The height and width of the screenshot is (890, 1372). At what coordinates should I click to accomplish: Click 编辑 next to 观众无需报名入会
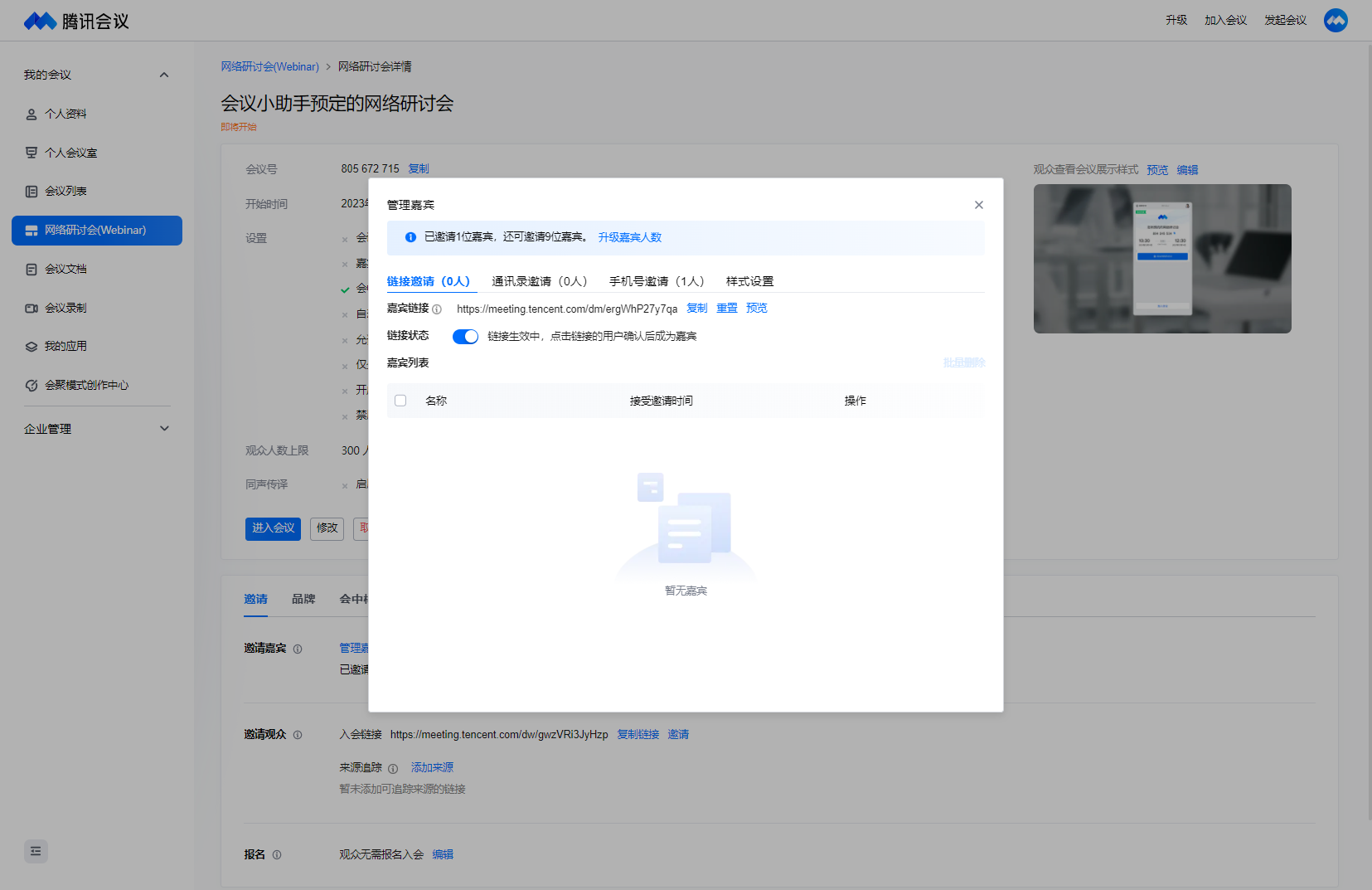click(x=443, y=854)
